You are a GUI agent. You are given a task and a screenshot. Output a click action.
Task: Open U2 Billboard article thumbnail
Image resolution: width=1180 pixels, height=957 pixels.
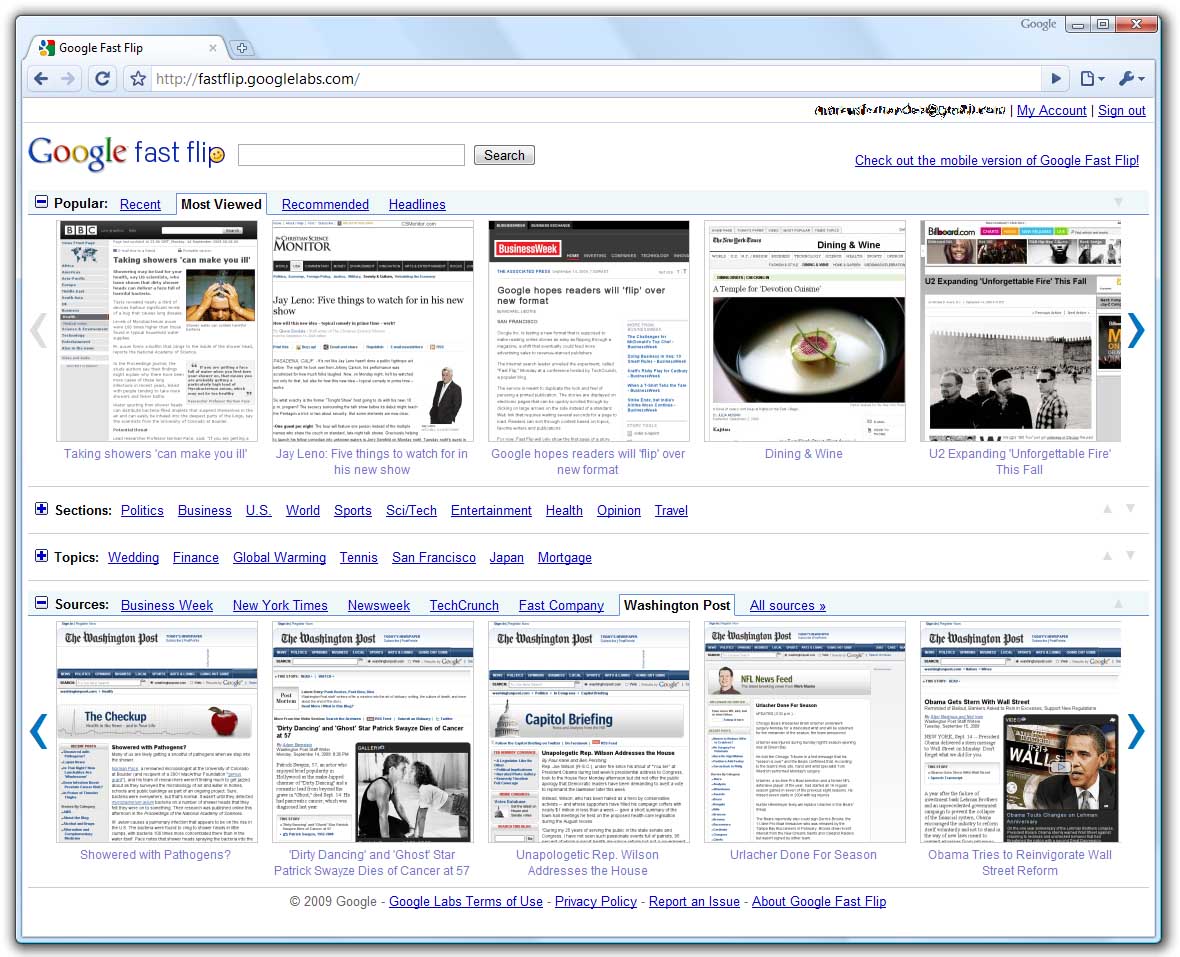point(1020,331)
